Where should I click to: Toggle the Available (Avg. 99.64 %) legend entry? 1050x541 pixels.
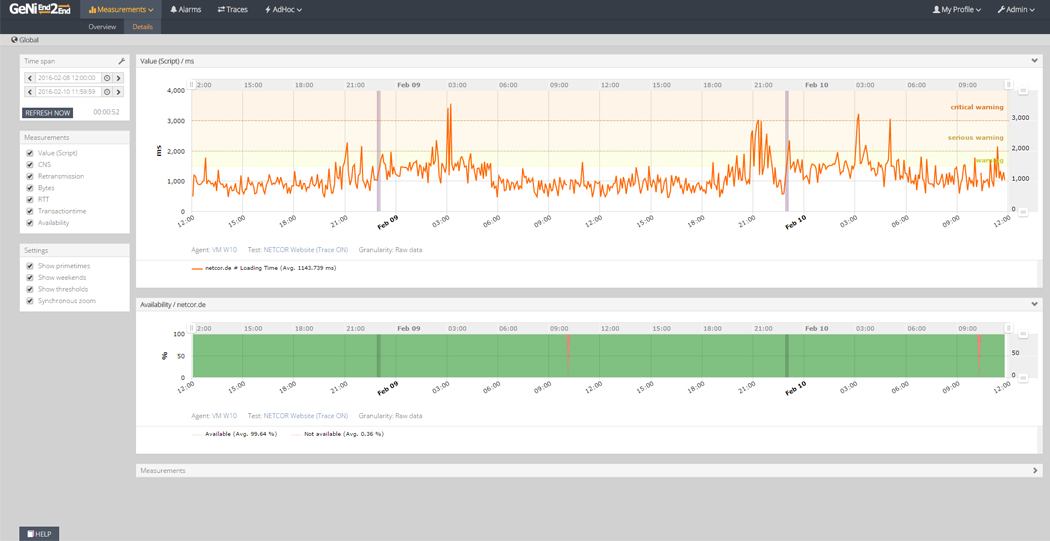point(234,434)
